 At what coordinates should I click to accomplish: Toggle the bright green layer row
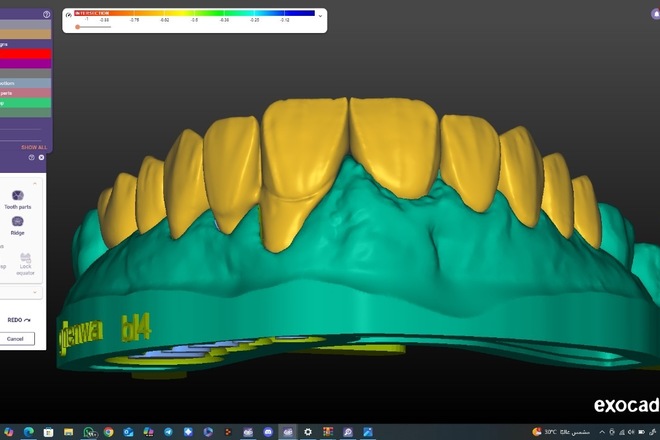pos(26,103)
